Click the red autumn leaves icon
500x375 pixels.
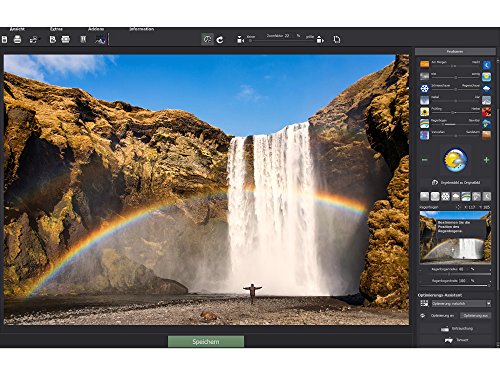pyautogui.click(x=487, y=112)
